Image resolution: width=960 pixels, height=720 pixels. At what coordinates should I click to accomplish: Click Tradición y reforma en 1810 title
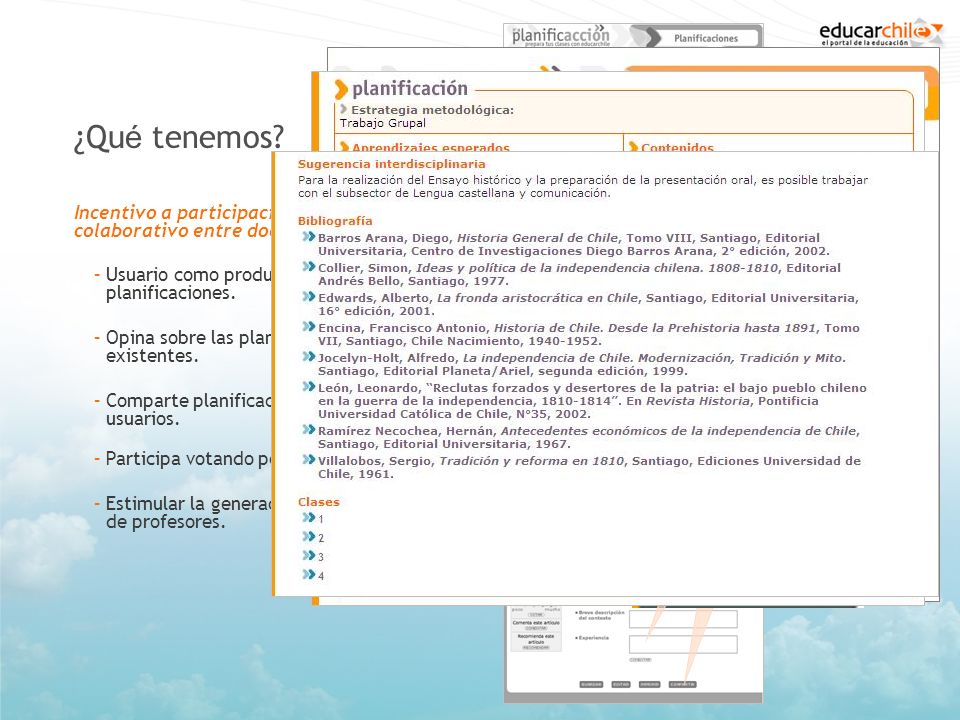(531, 461)
